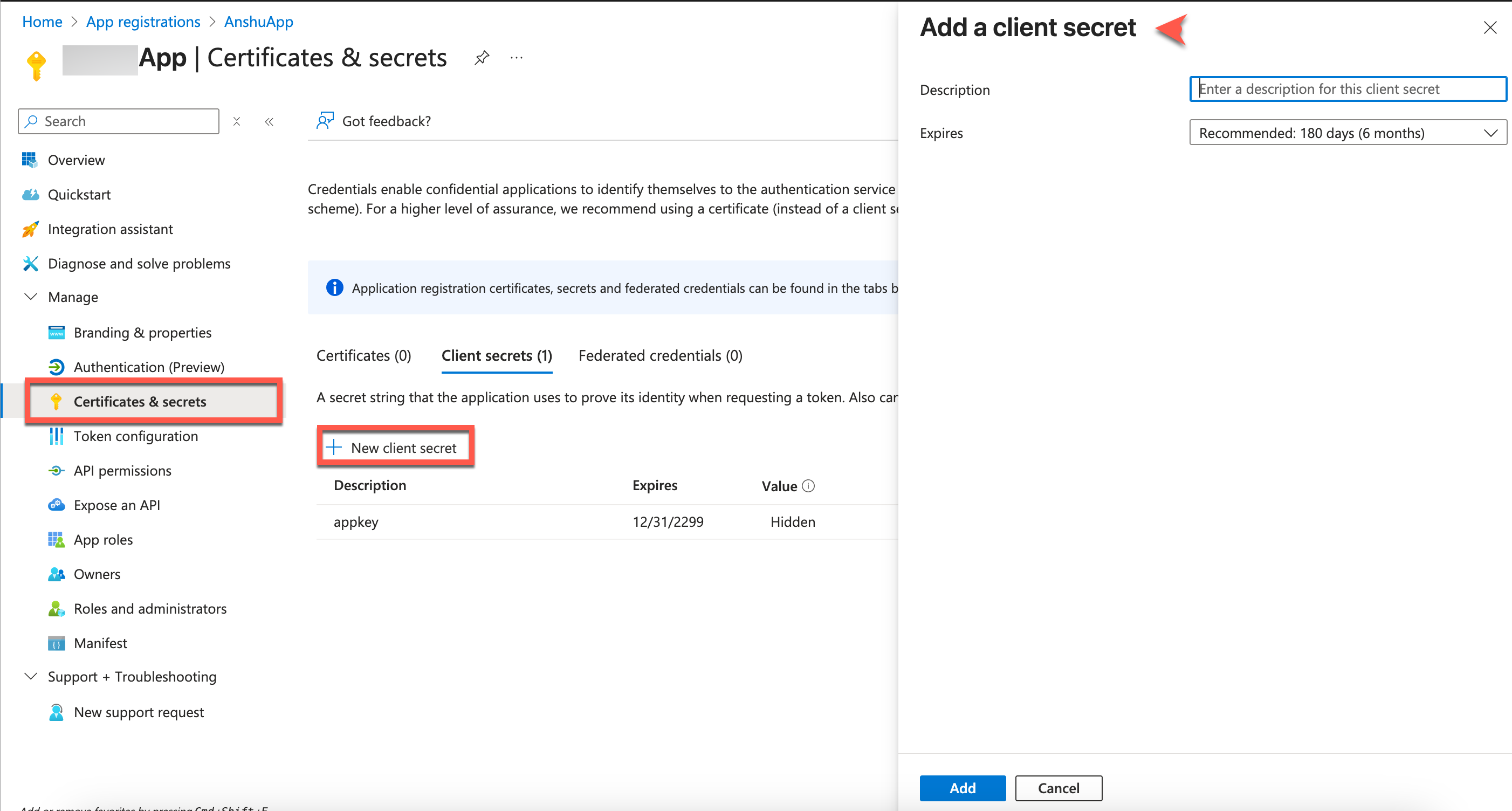1512x811 pixels.
Task: Click the Got feedback person icon
Action: point(325,121)
